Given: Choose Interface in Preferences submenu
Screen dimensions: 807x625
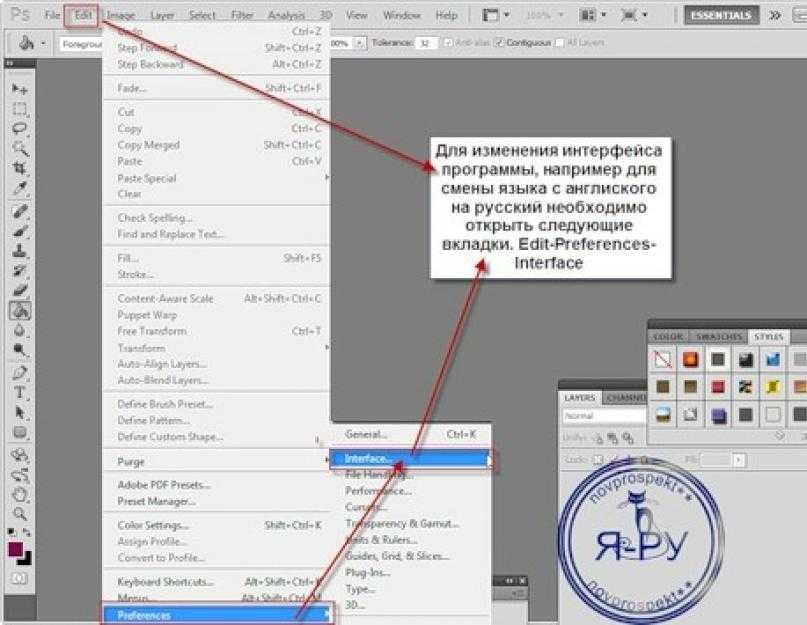Looking at the screenshot, I should pos(410,458).
